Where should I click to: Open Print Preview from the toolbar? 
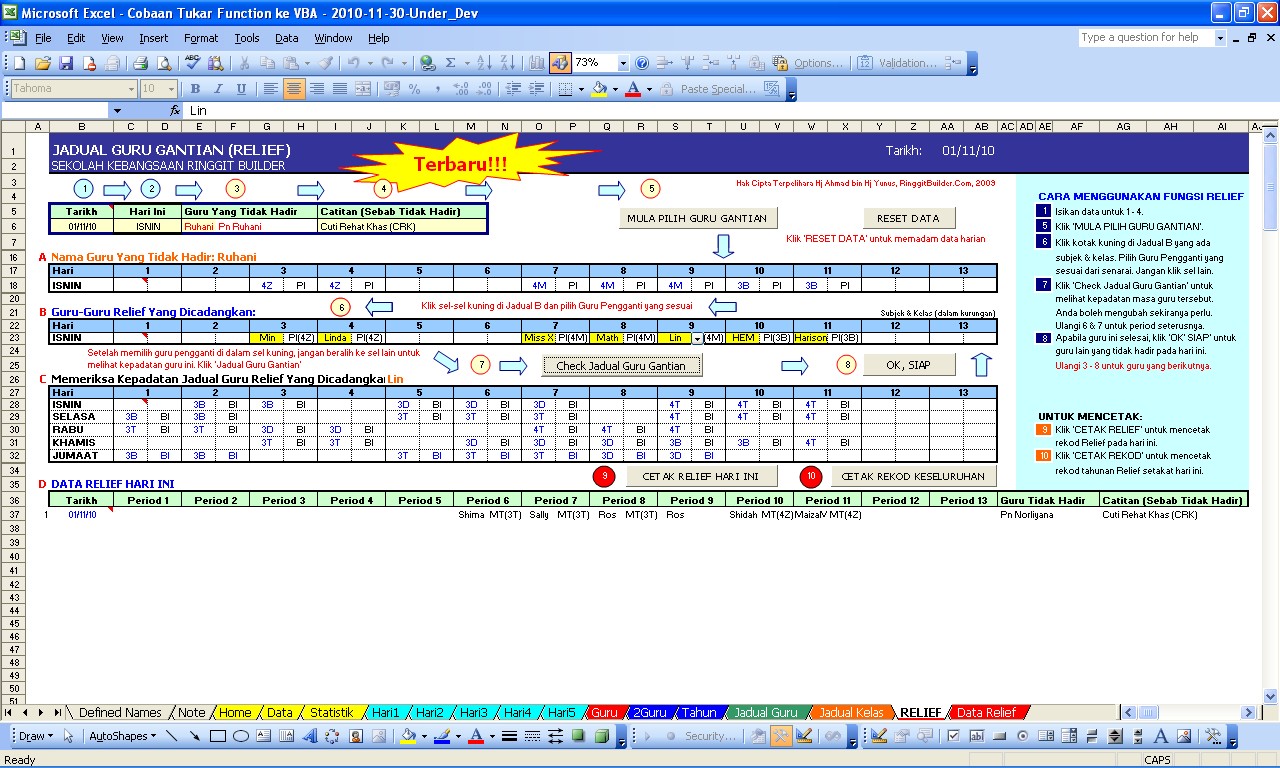click(164, 63)
